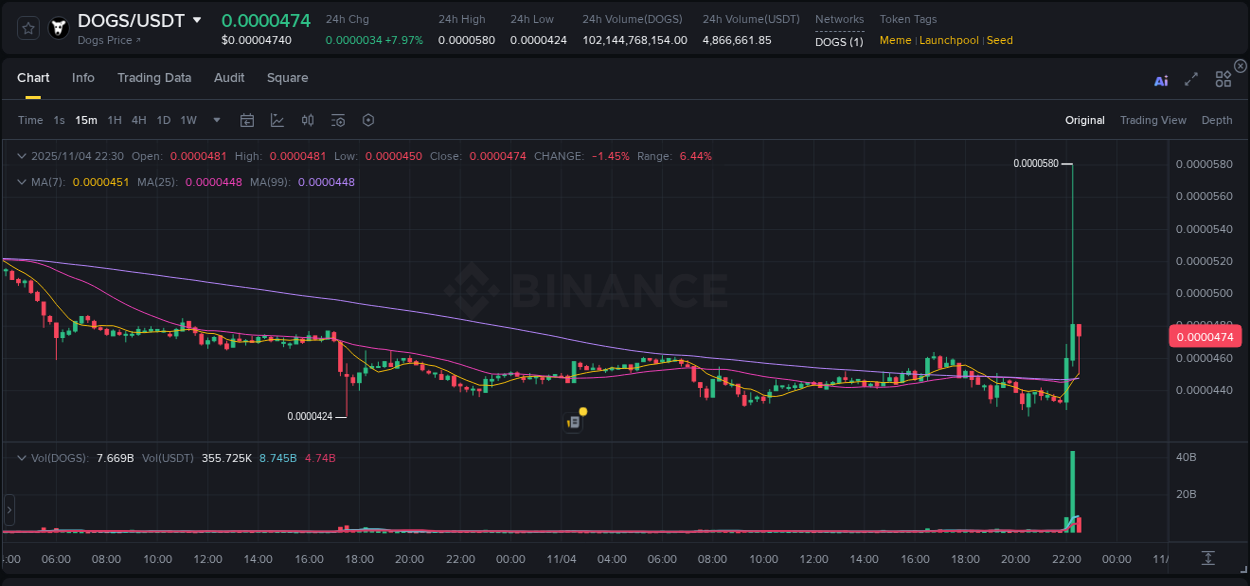Switch to the Trading Data tab
This screenshot has height=586, width=1250.
click(x=154, y=78)
